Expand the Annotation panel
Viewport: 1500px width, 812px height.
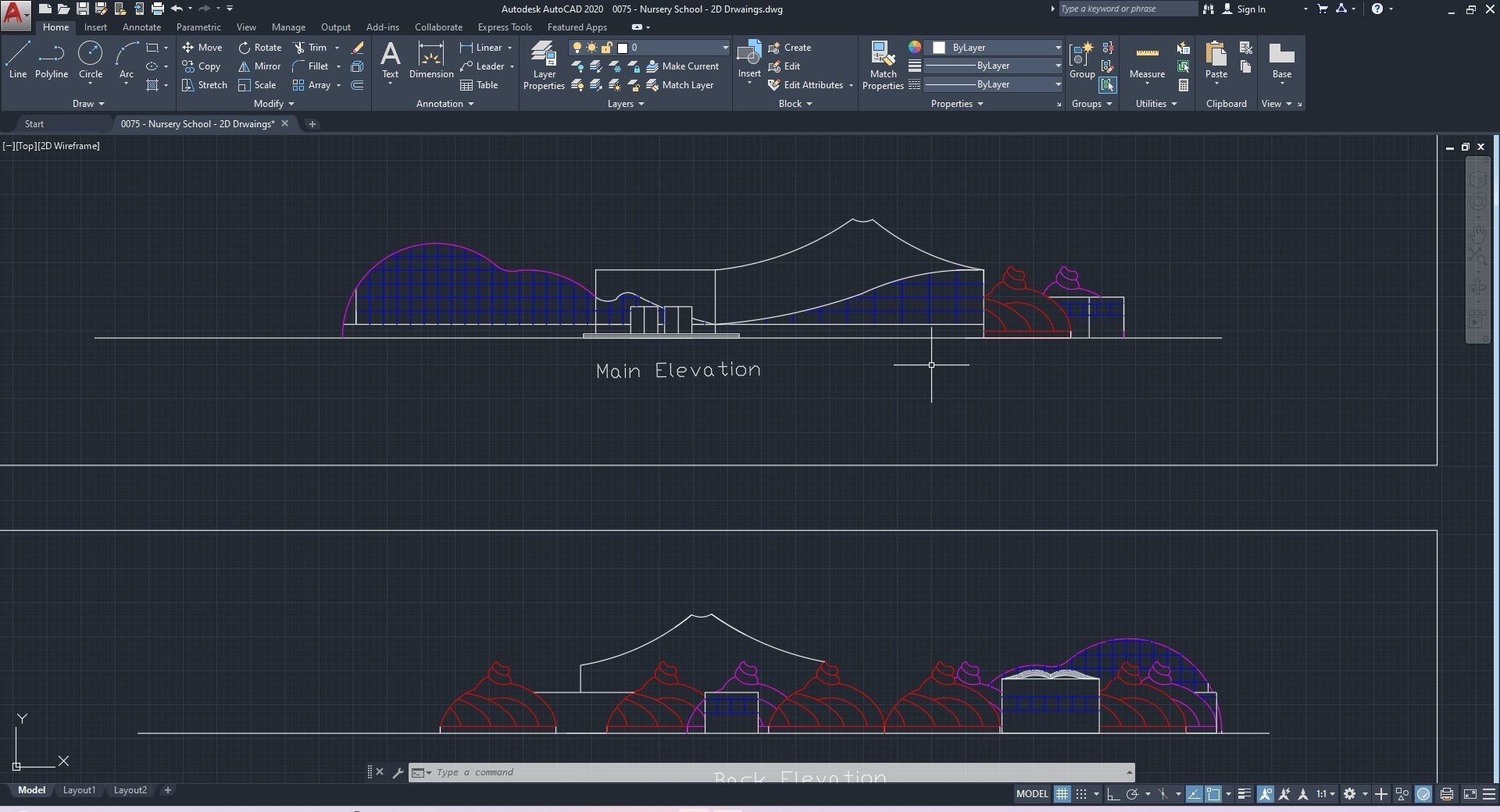(445, 104)
